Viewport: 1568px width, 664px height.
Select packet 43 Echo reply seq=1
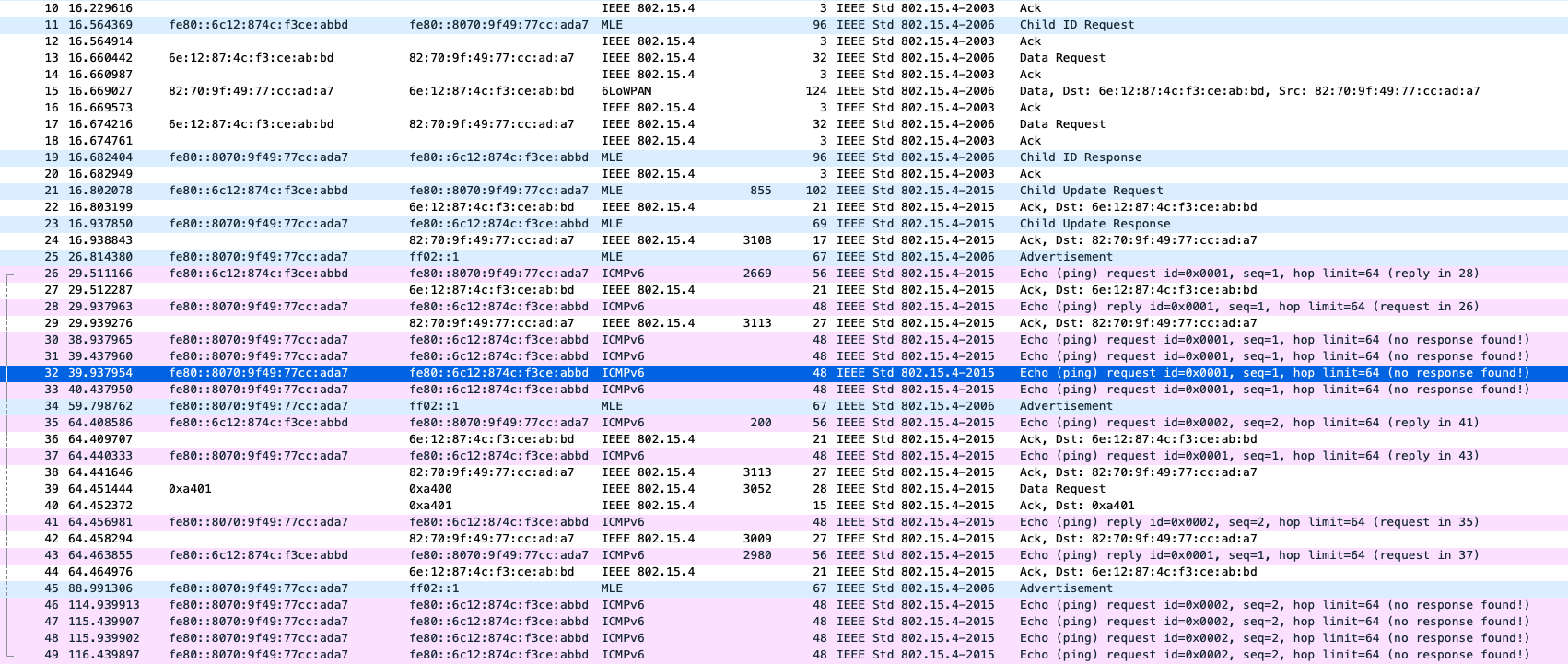coord(784,555)
